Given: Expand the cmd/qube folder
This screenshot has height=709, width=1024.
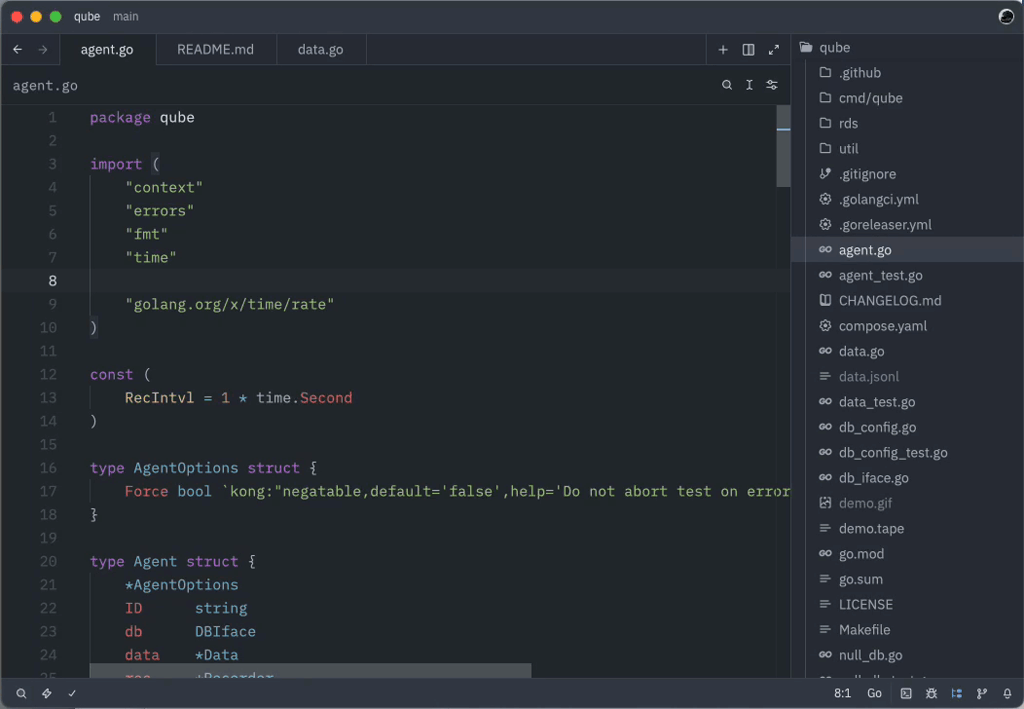Looking at the screenshot, I should point(870,98).
